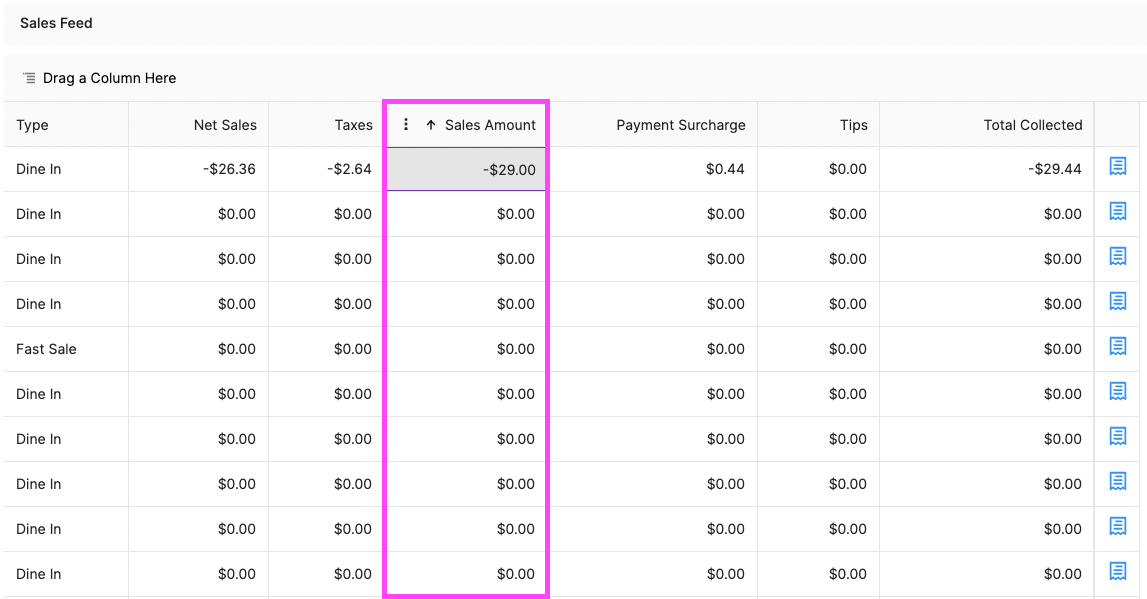Click the -$2.64 Taxes cell

(x=349, y=169)
